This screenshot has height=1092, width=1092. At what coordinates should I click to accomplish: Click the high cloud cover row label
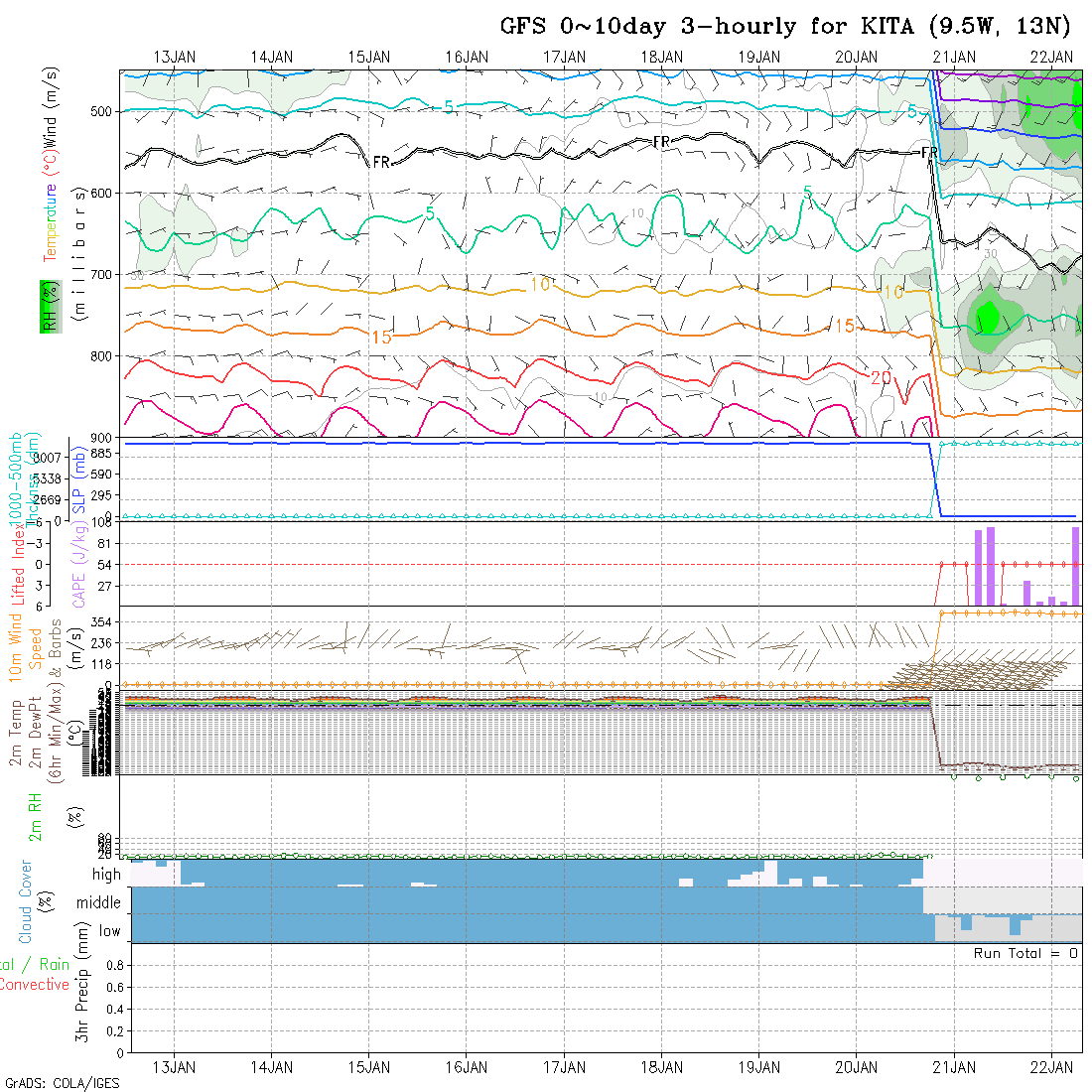[106, 875]
